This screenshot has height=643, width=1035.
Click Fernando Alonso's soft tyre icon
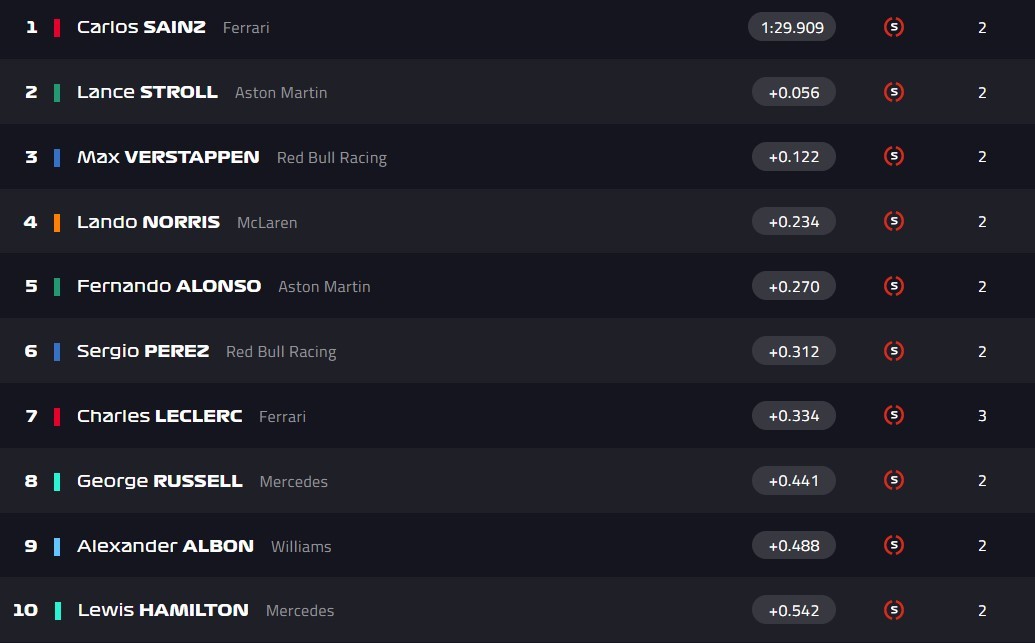894,286
